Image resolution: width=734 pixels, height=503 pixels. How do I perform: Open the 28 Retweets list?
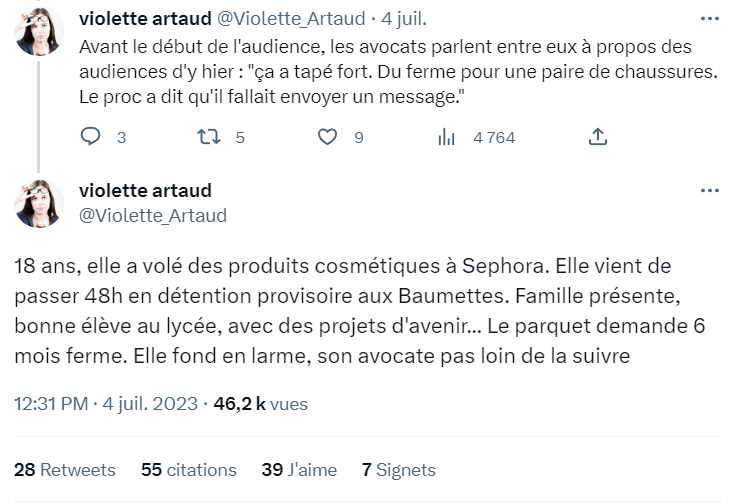(65, 470)
